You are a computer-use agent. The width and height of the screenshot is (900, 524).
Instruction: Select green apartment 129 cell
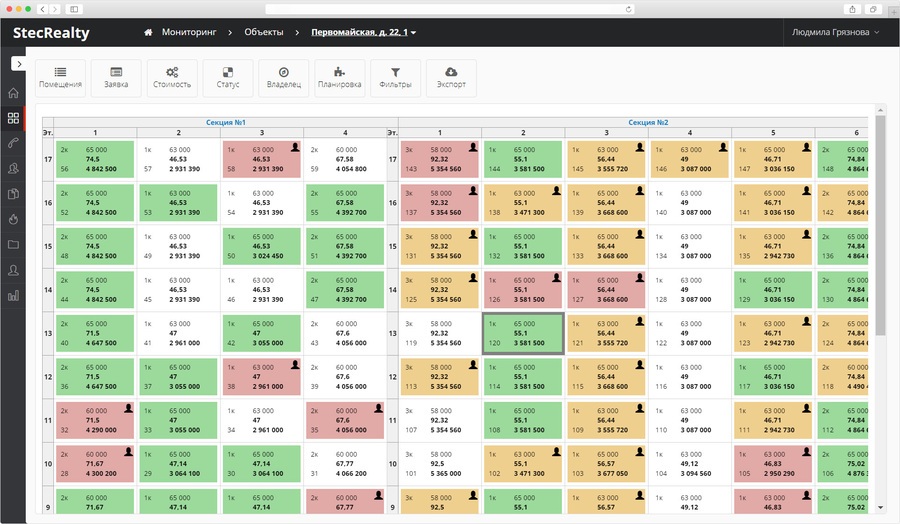773,290
